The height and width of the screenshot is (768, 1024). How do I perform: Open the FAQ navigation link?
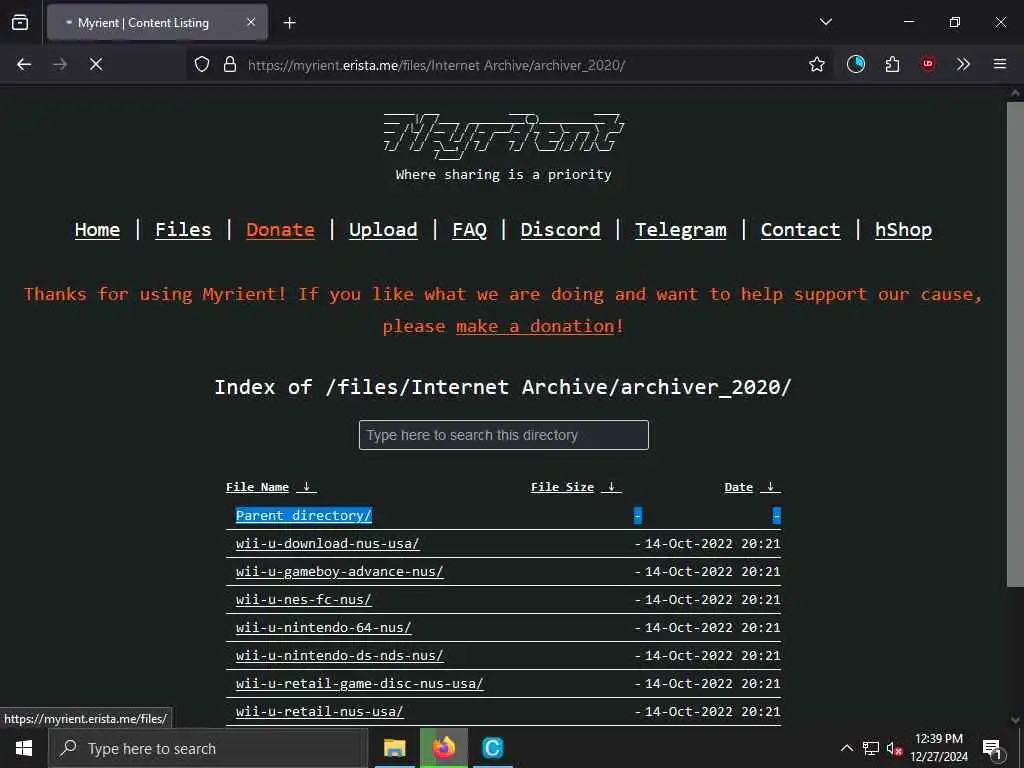pos(470,230)
